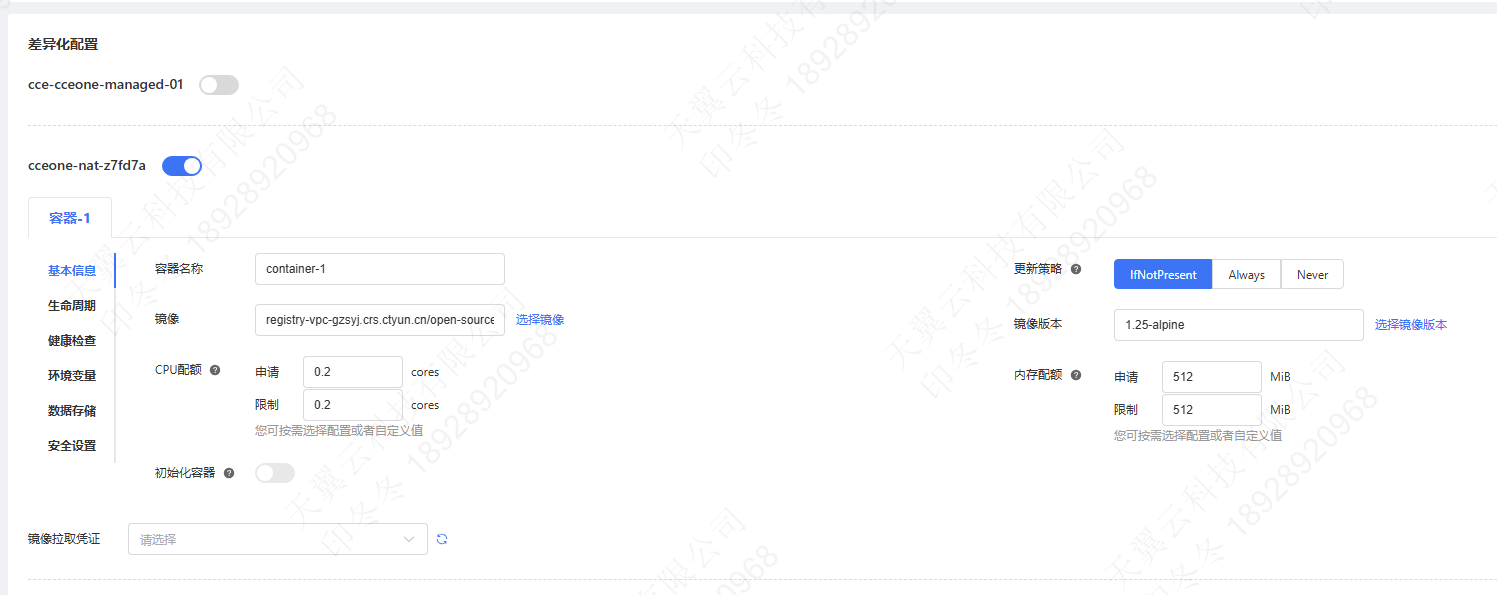Open 基本信息 section
The image size is (1497, 595).
click(72, 271)
